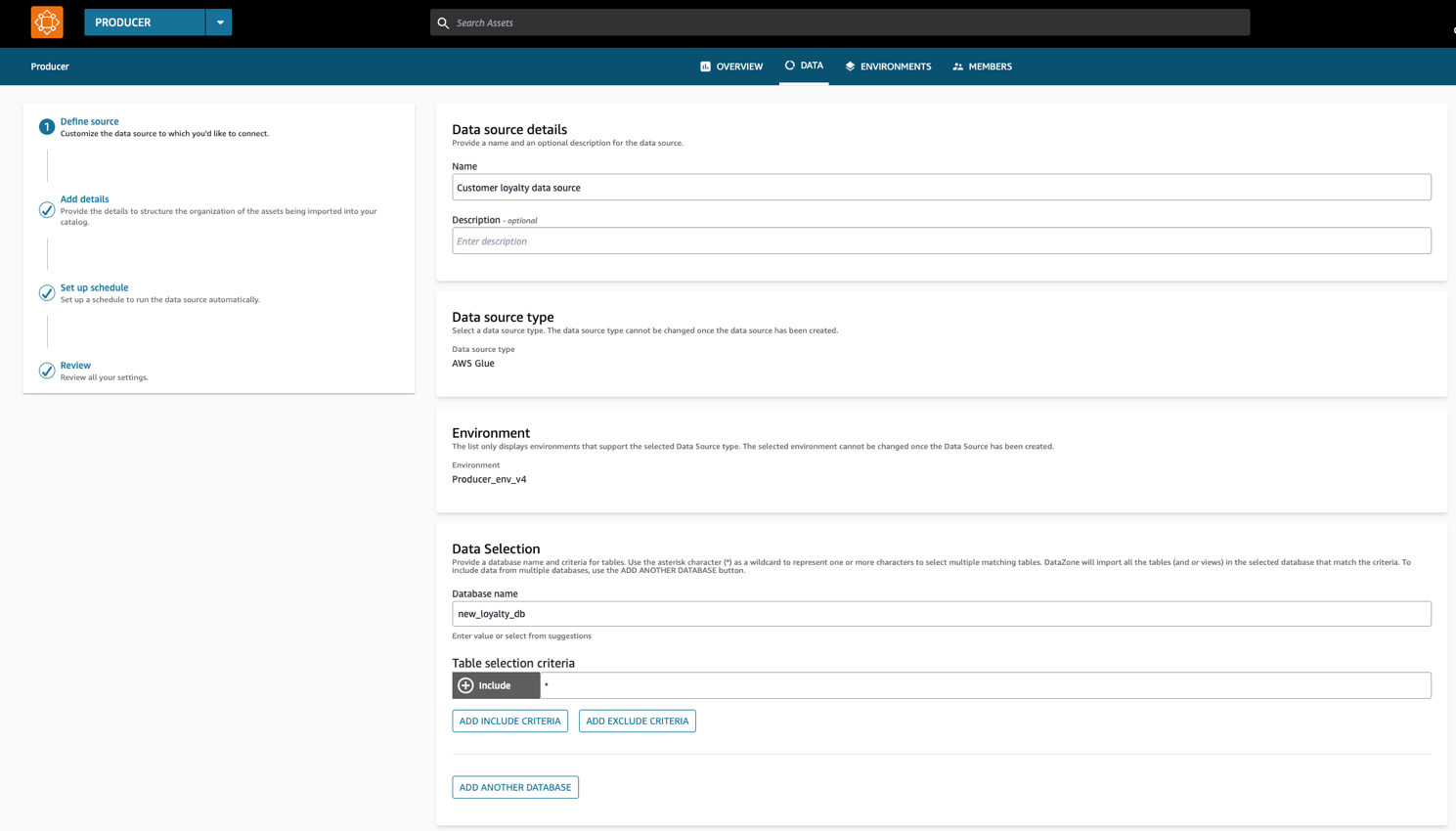
Task: Go to the Review step
Action: pyautogui.click(x=75, y=365)
